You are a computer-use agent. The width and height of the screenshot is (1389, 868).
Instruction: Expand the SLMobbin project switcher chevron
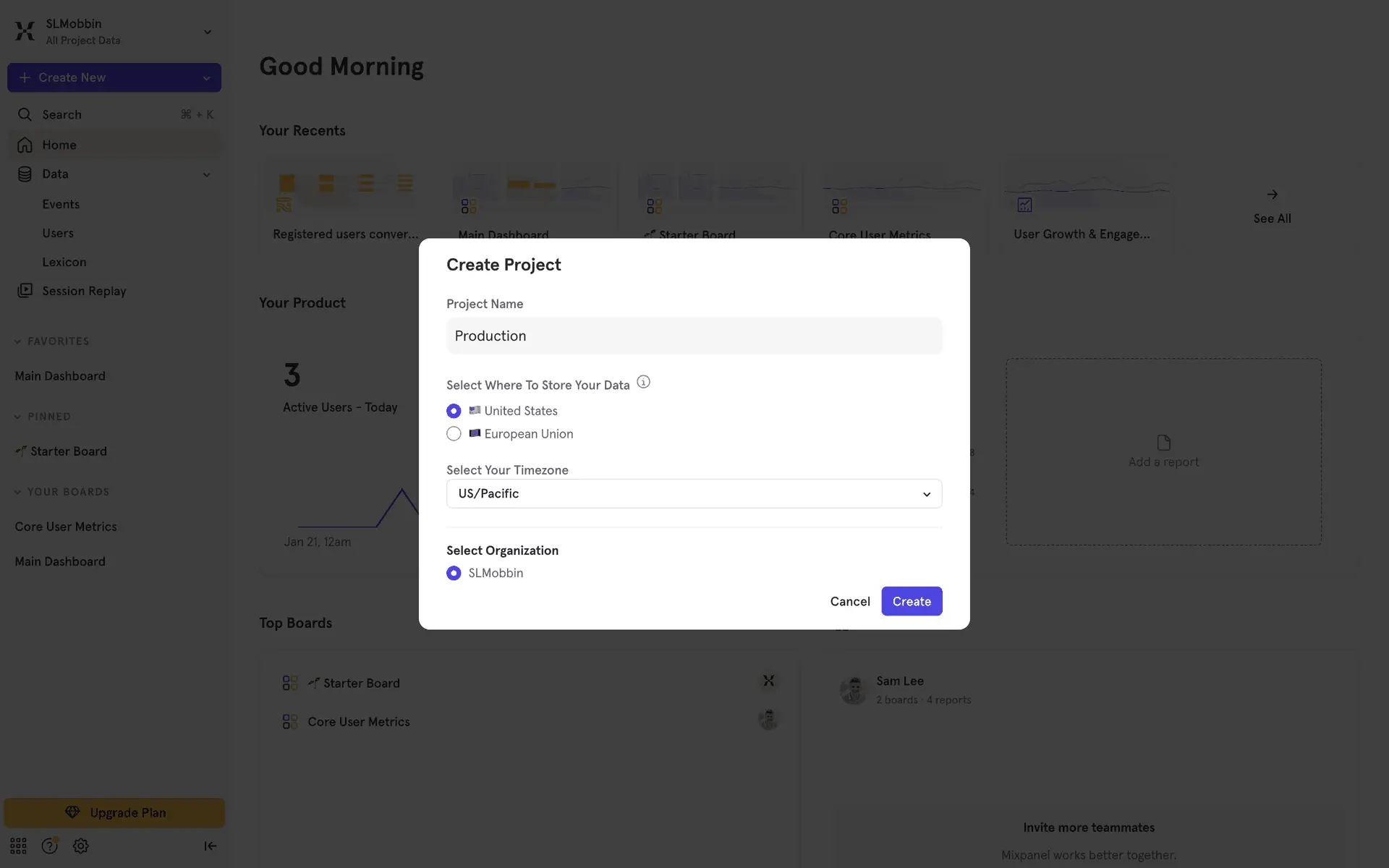click(208, 32)
